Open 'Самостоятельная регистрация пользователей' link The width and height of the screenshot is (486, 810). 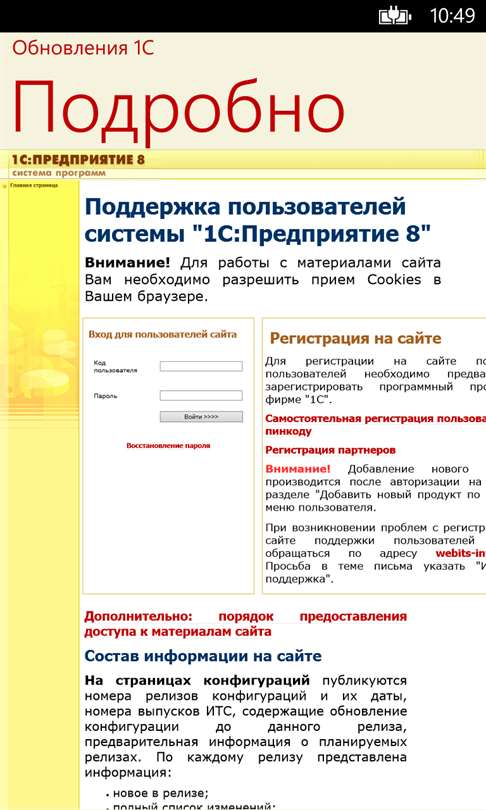pos(375,425)
